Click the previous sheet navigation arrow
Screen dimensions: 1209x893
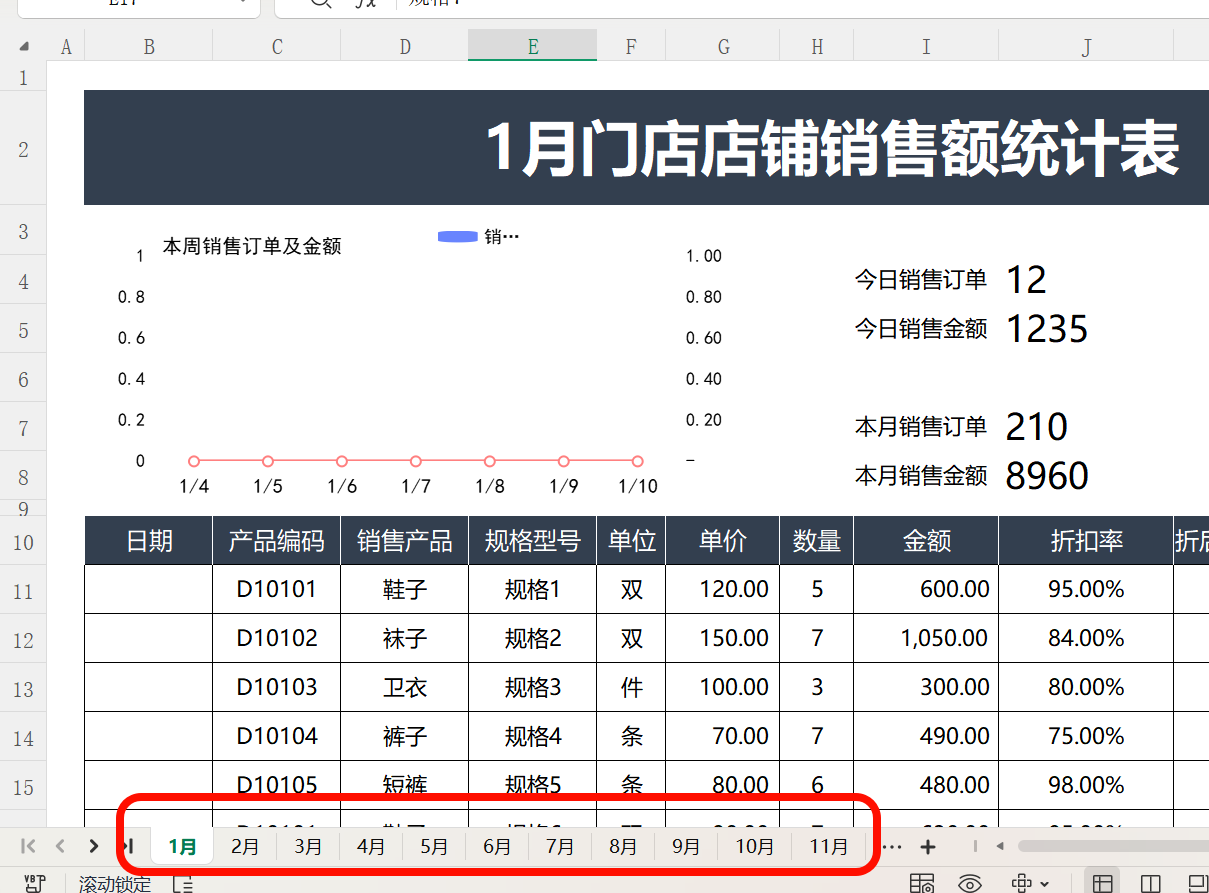(x=60, y=845)
